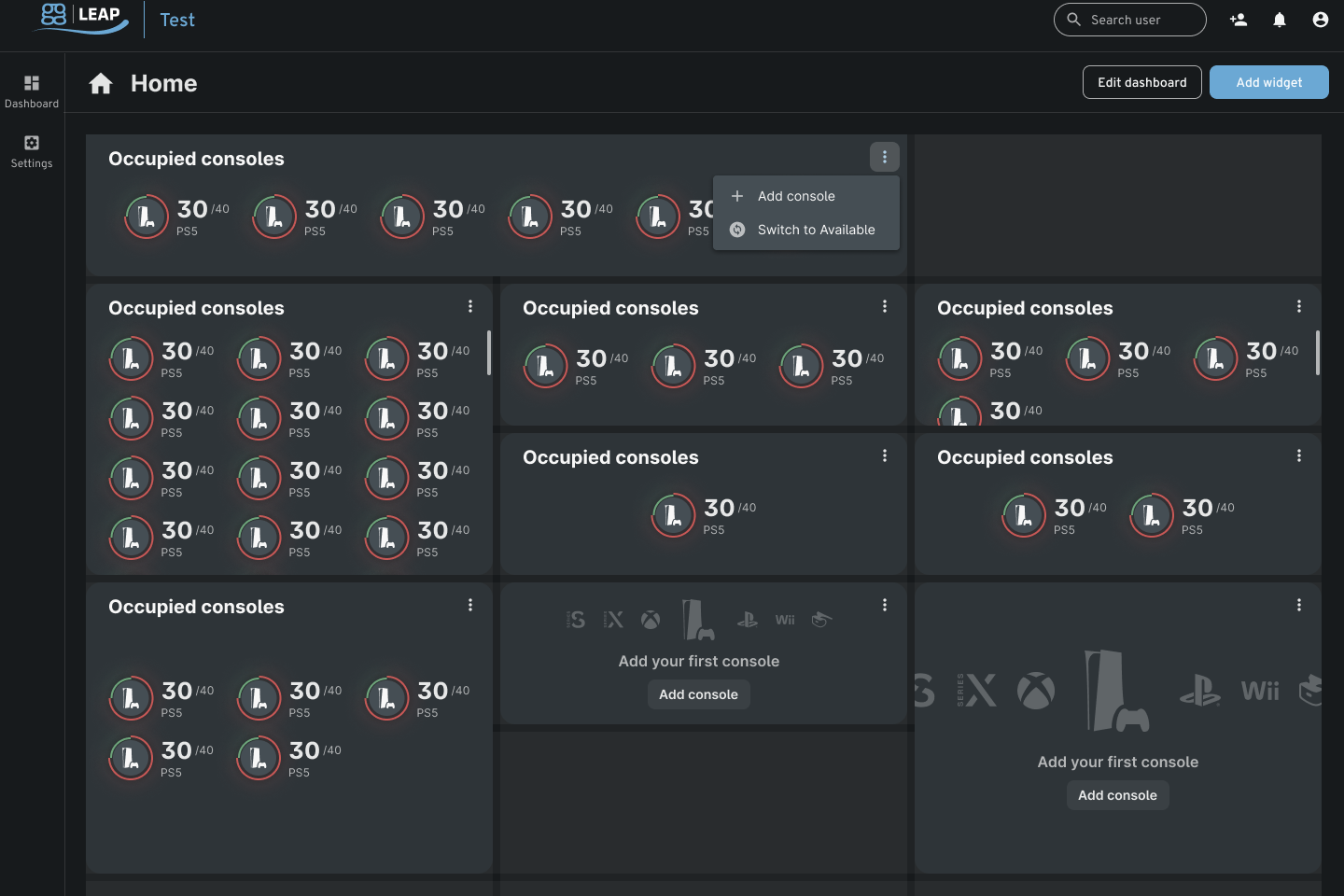Viewport: 1344px width, 896px height.
Task: Open kebab menu of bottom-left Occupied consoles widget
Action: pos(469,605)
